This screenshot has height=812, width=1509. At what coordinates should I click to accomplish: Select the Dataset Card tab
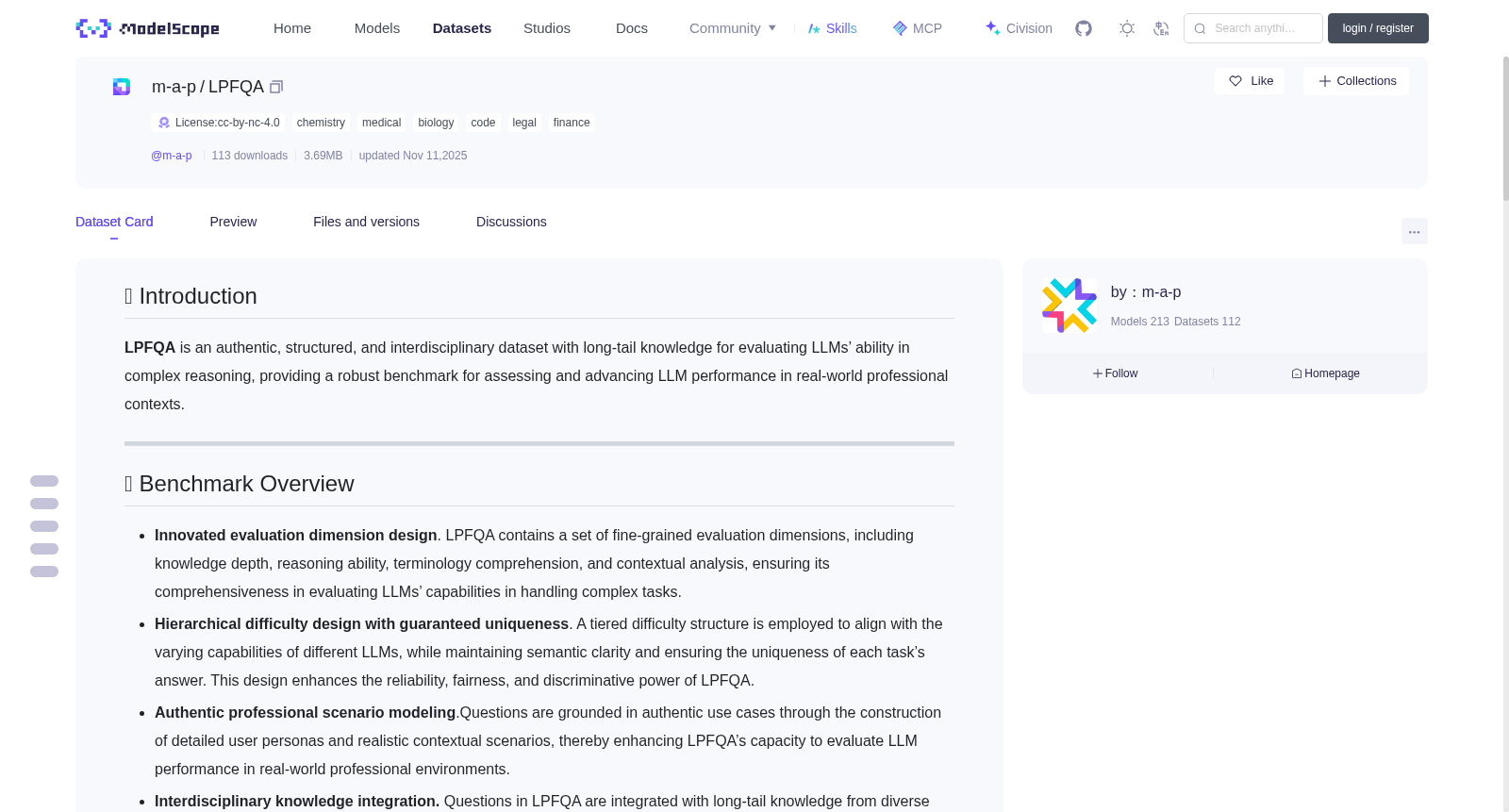[114, 222]
